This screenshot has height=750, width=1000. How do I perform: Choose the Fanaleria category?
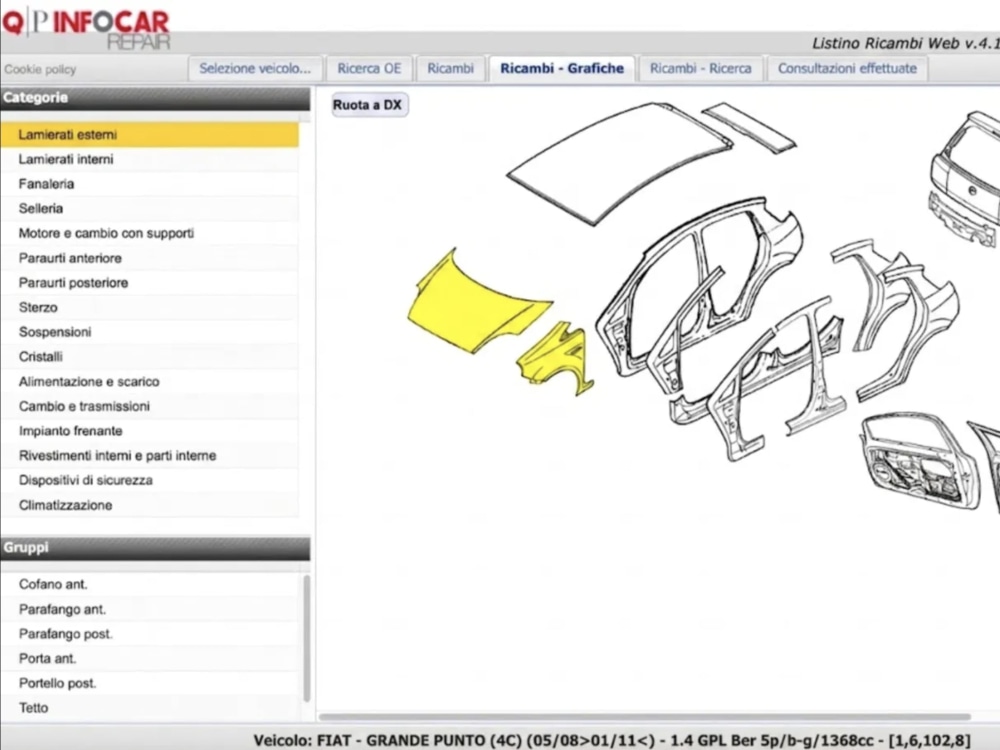tap(149, 184)
